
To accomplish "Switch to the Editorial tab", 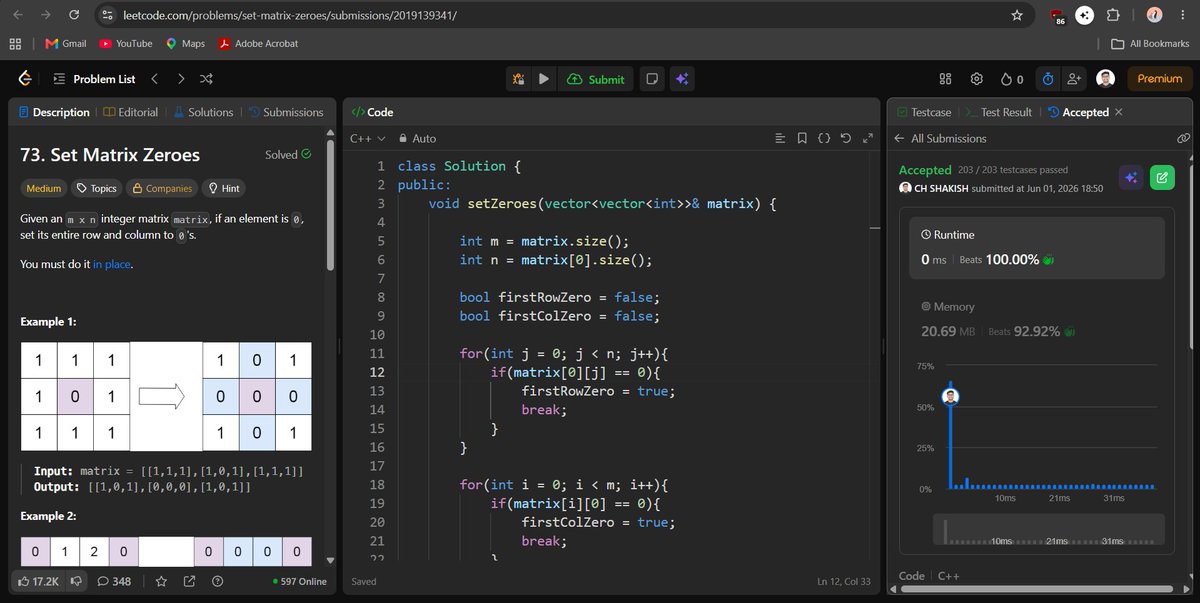I will click(x=131, y=112).
